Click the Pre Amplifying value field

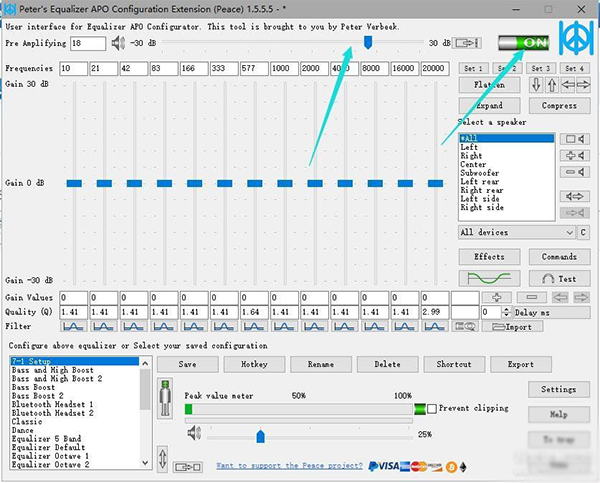coord(88,43)
